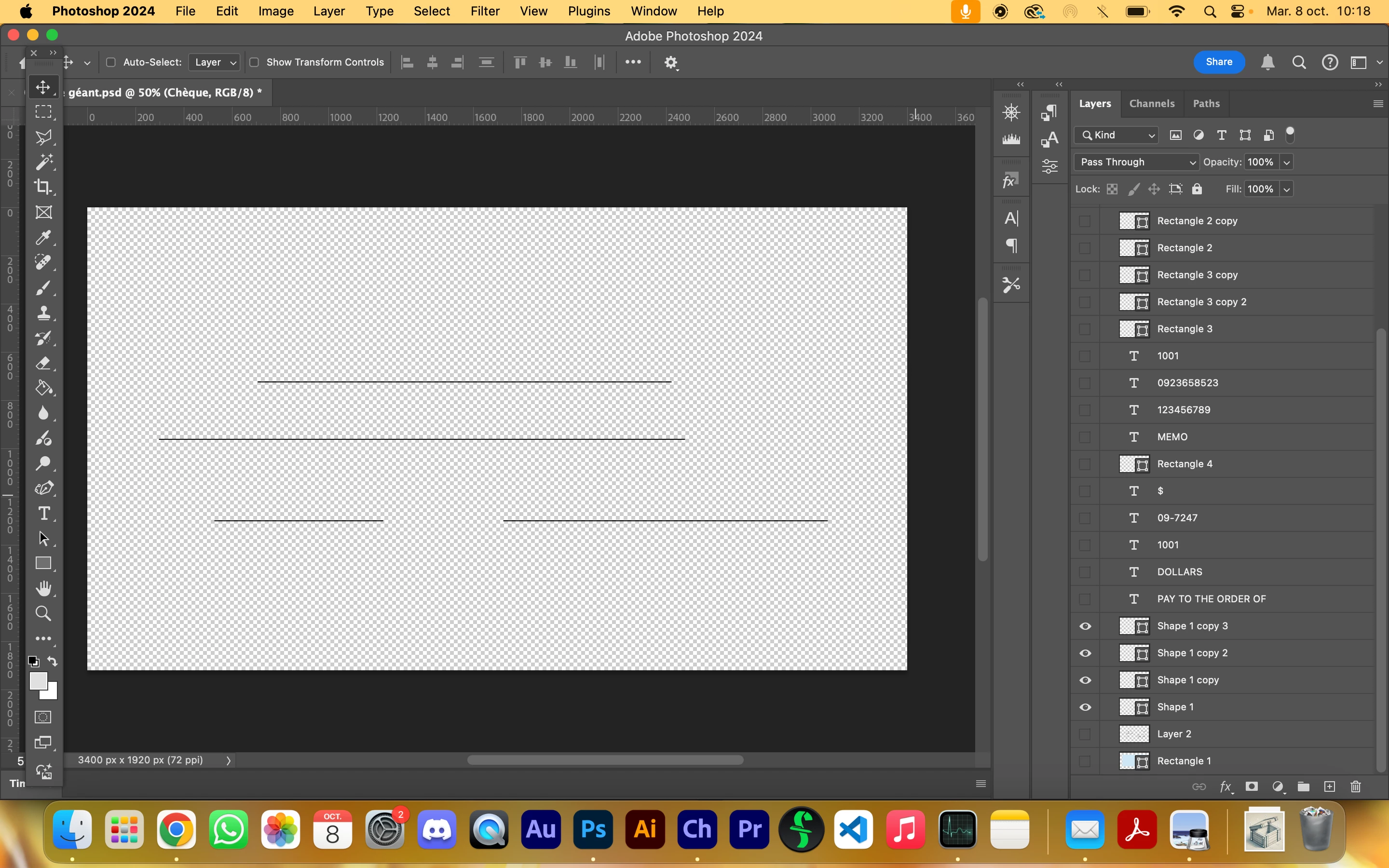The height and width of the screenshot is (868, 1389).
Task: Click the Share button
Action: (x=1219, y=62)
